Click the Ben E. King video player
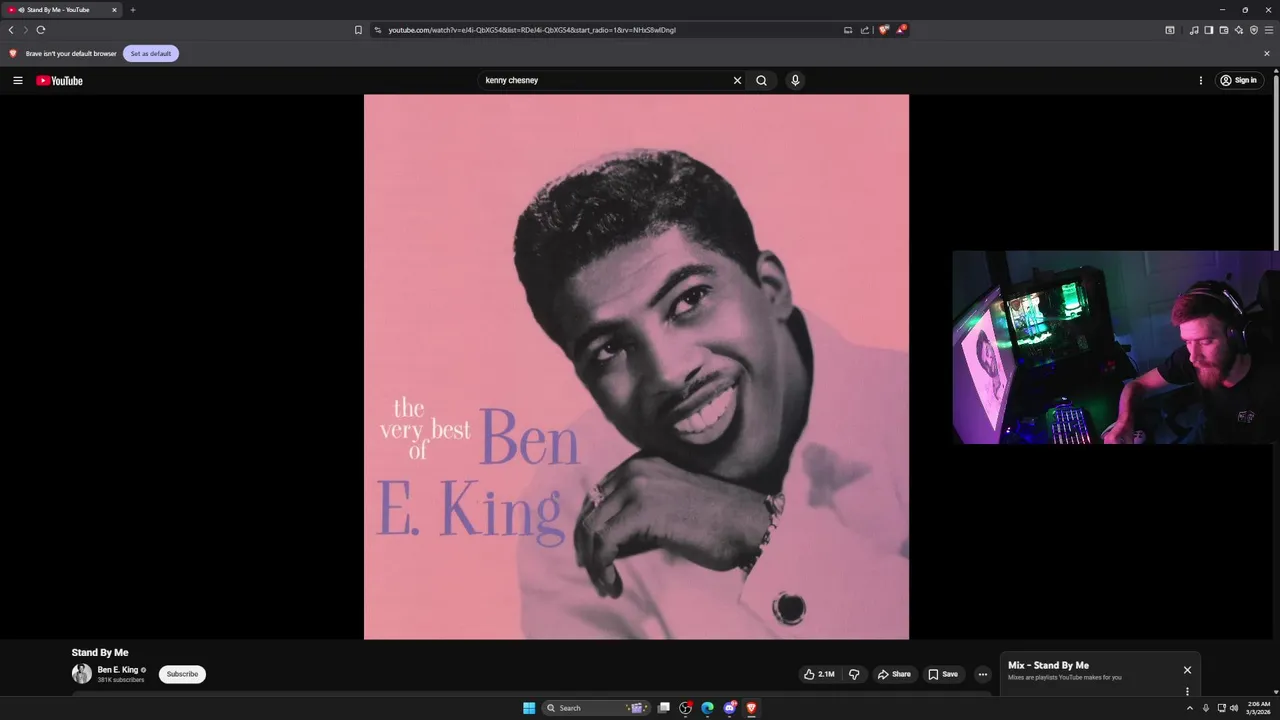The width and height of the screenshot is (1280, 720). click(x=636, y=366)
